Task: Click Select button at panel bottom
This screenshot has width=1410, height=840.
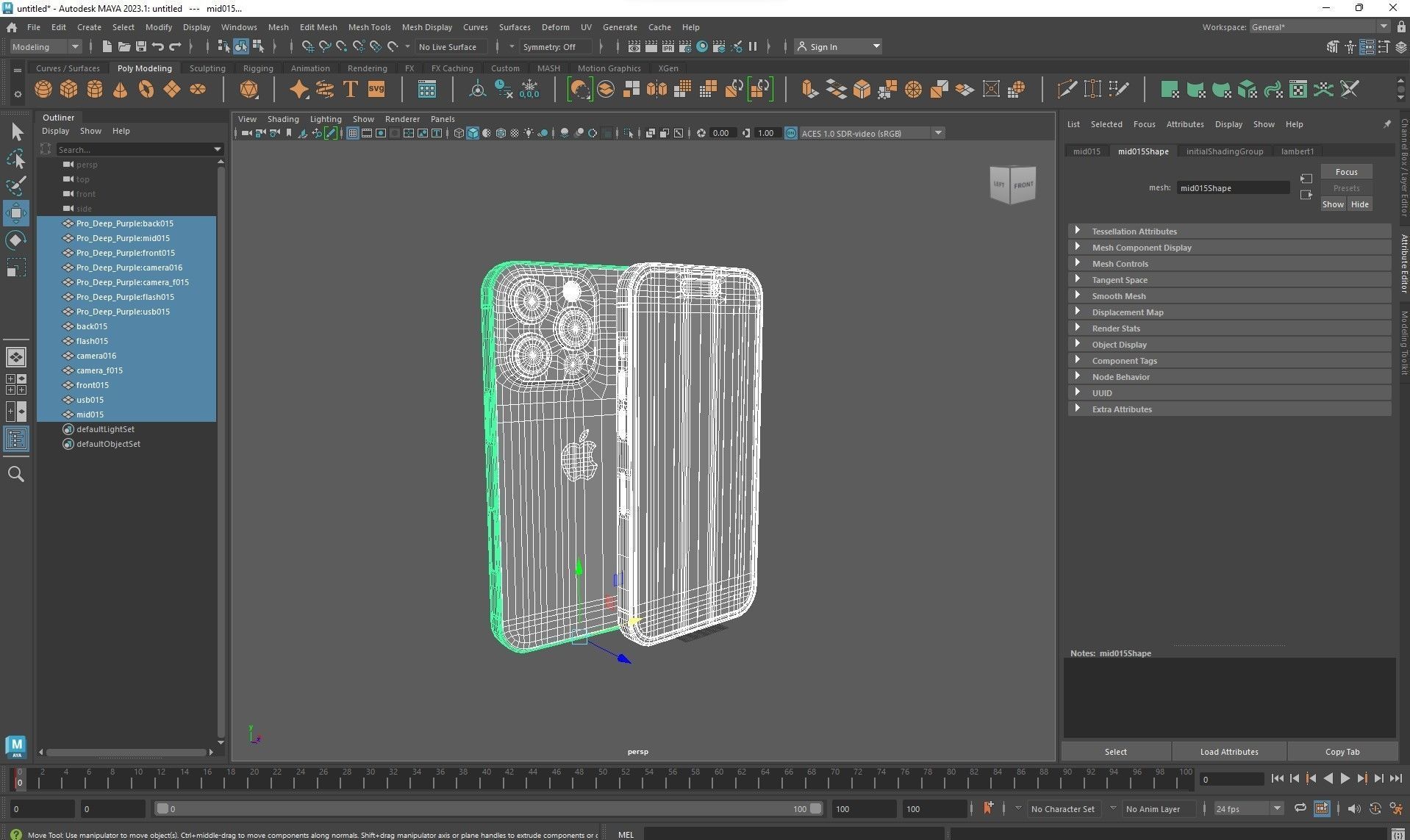Action: coord(1115,752)
